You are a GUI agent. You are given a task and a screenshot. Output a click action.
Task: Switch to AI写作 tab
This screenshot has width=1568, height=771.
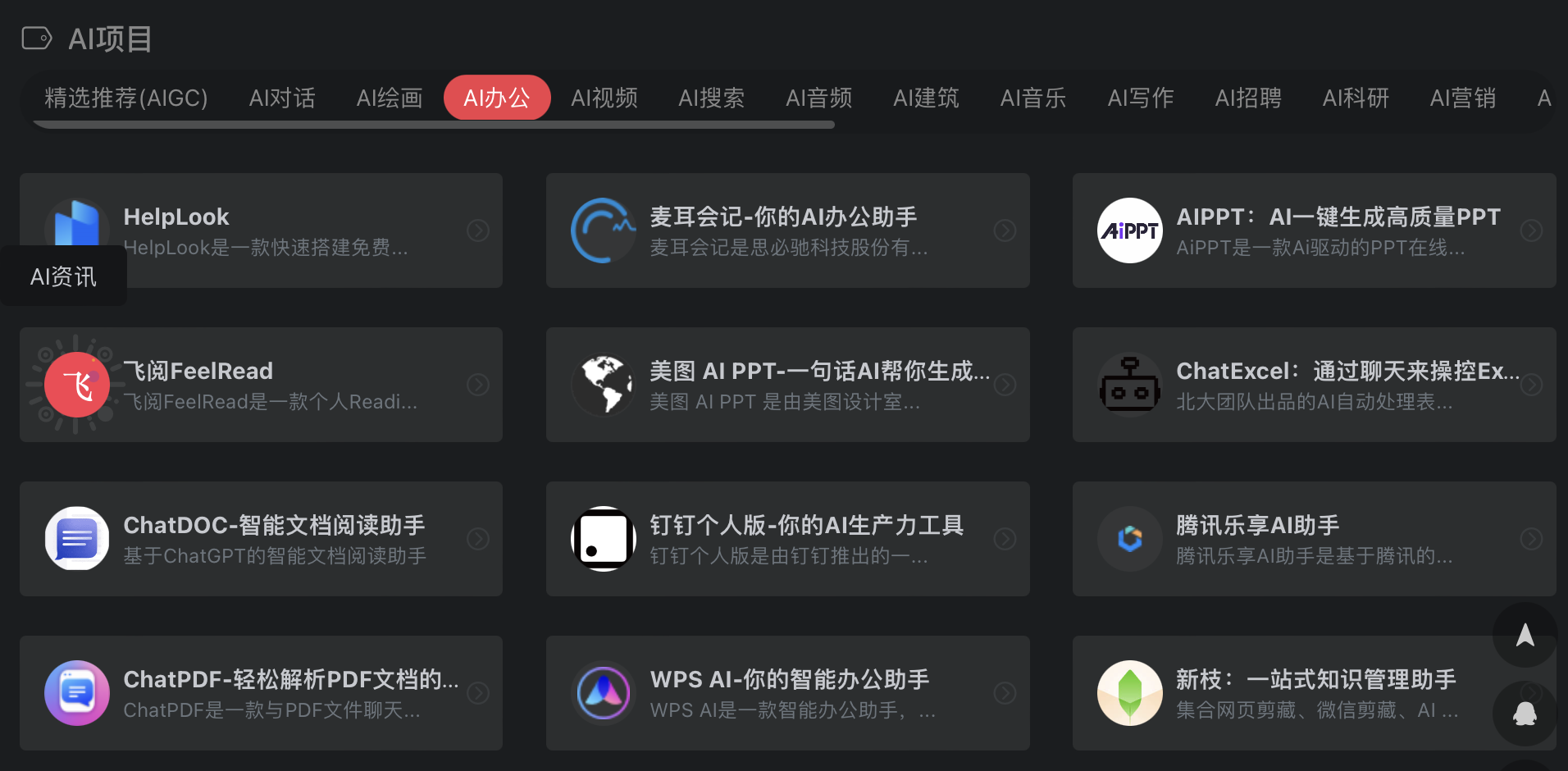pyautogui.click(x=1141, y=98)
